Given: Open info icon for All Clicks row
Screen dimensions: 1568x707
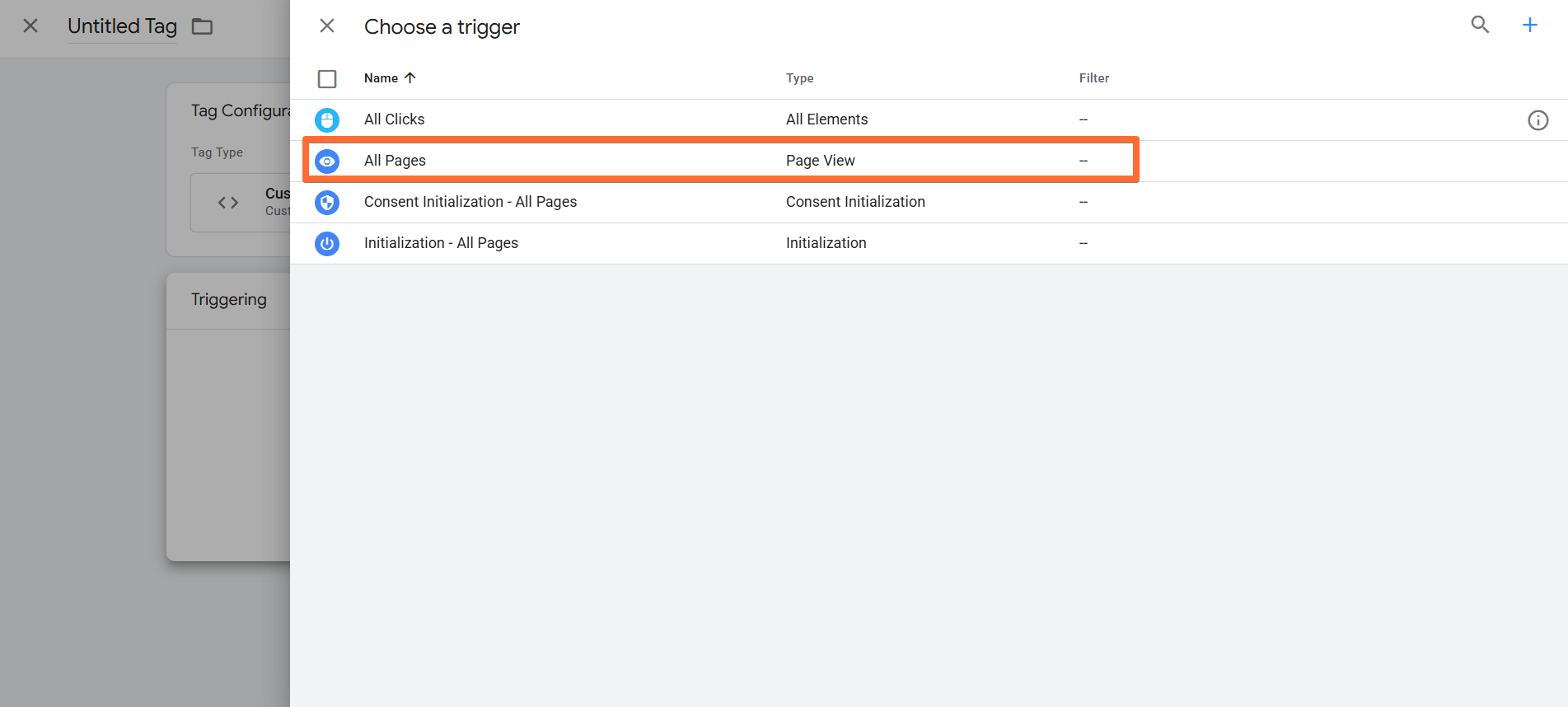Looking at the screenshot, I should pyautogui.click(x=1538, y=120).
